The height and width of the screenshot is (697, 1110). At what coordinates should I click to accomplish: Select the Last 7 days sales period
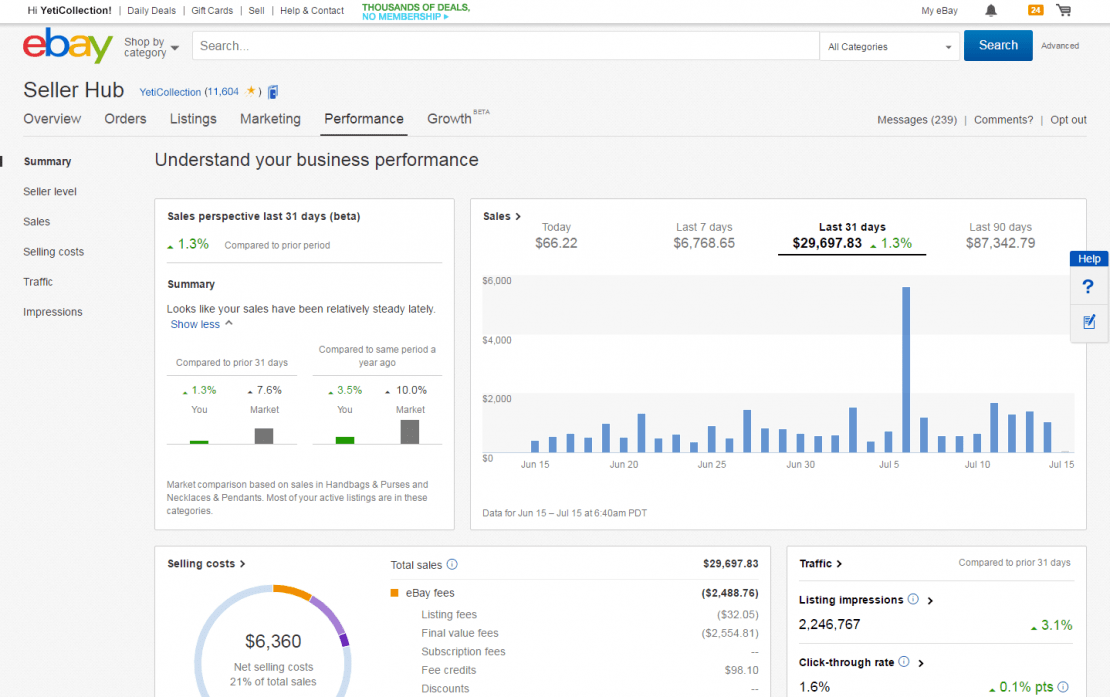tap(704, 233)
